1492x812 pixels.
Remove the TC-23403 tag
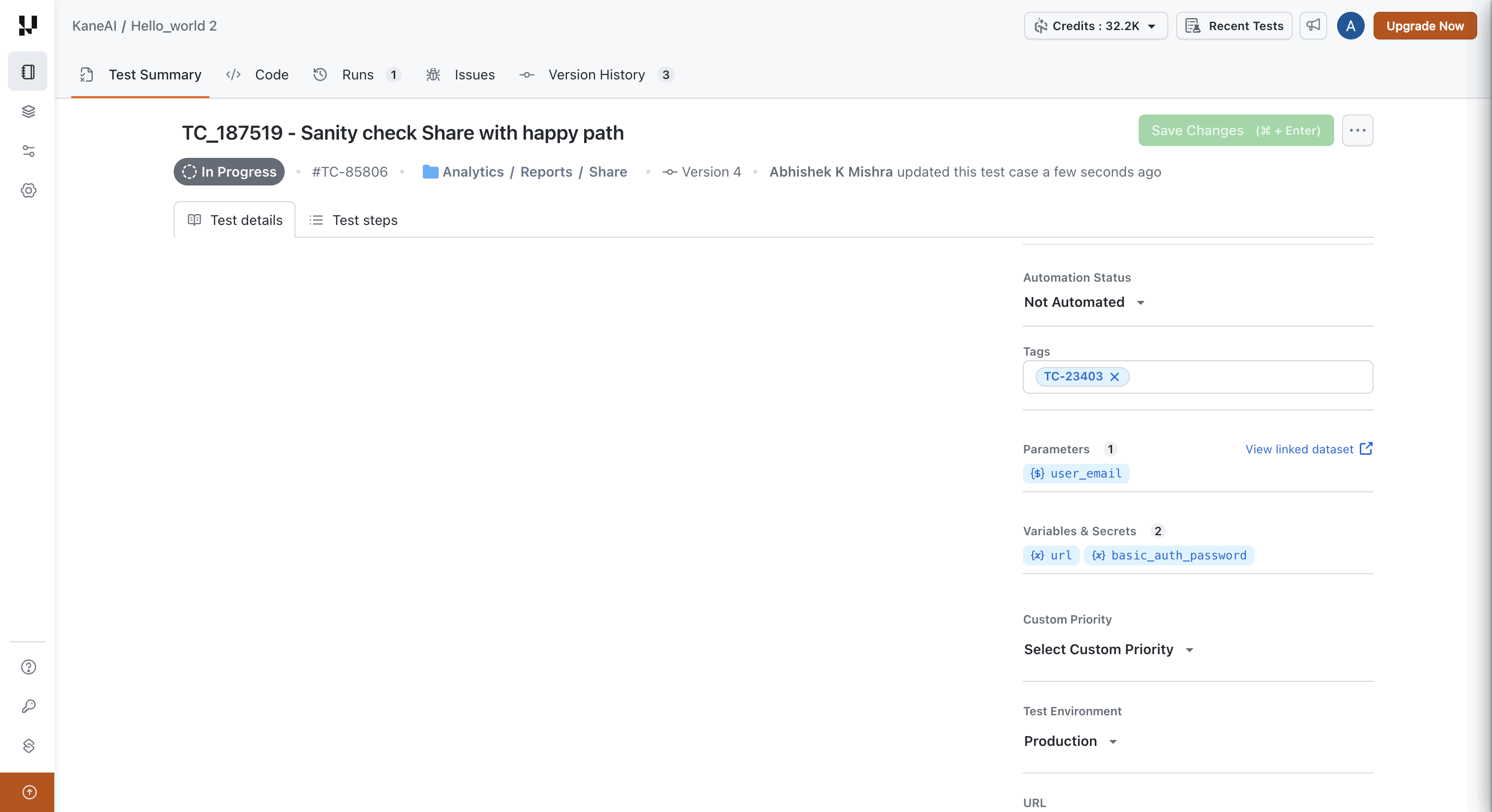pos(1115,376)
